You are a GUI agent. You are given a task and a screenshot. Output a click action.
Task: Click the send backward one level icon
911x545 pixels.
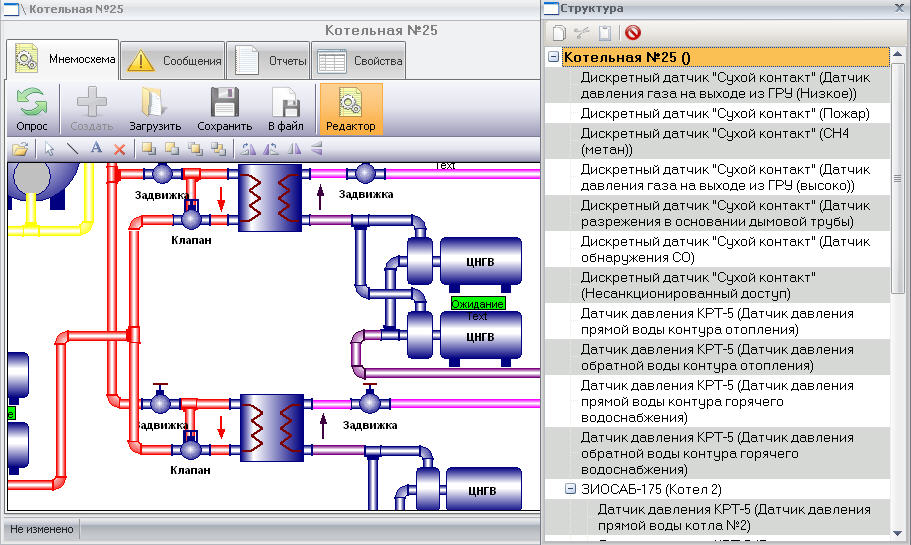[x=195, y=149]
